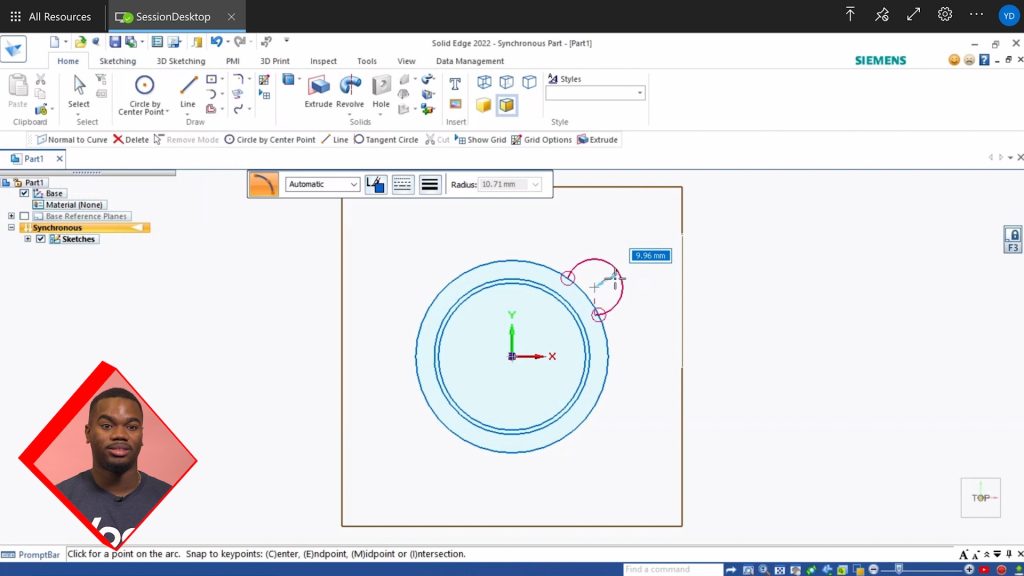Click the Select arrow tool
Viewport: 1024px width, 576px height.
79,91
